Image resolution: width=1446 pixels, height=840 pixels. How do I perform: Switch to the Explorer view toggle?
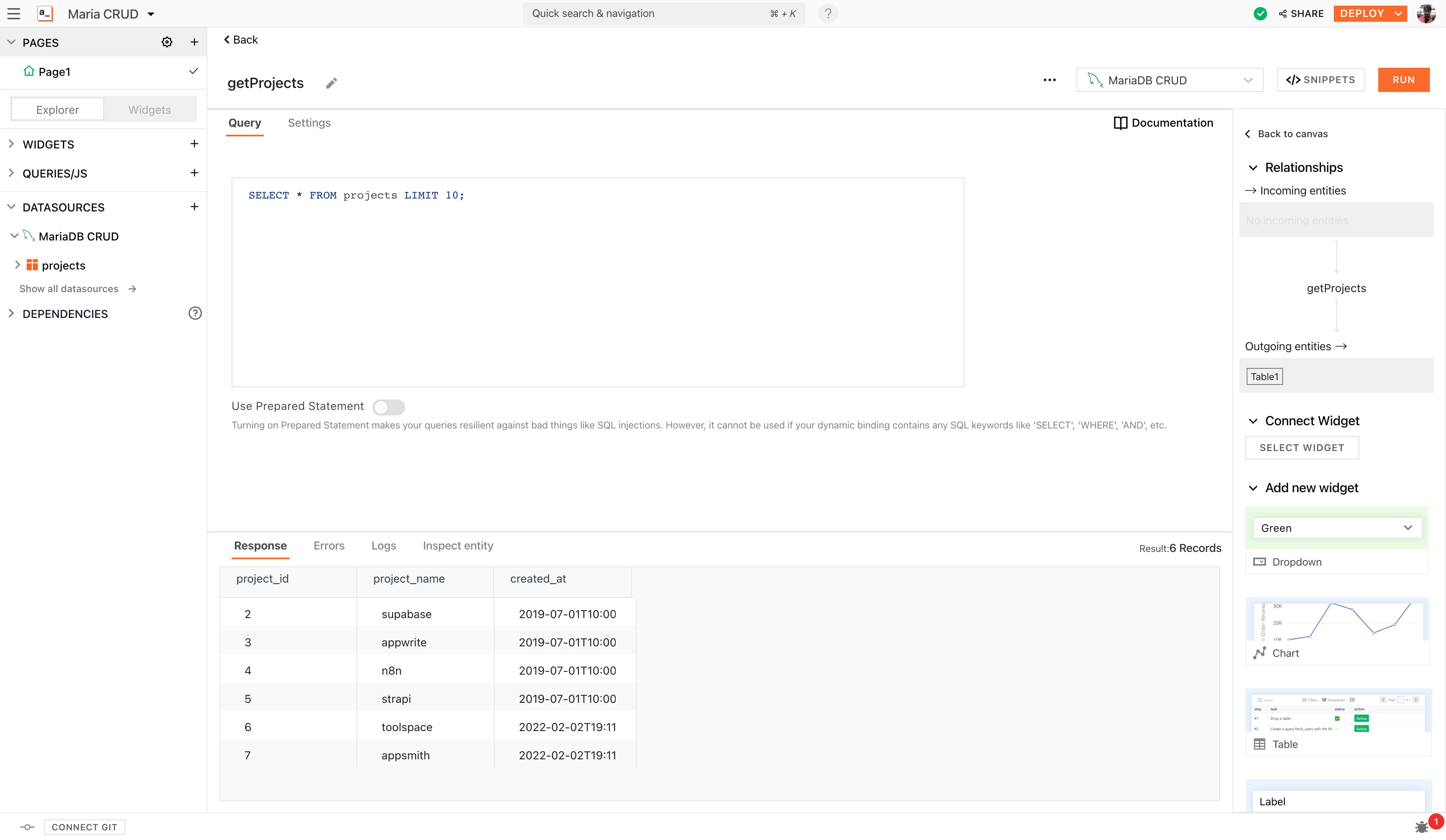(x=57, y=110)
